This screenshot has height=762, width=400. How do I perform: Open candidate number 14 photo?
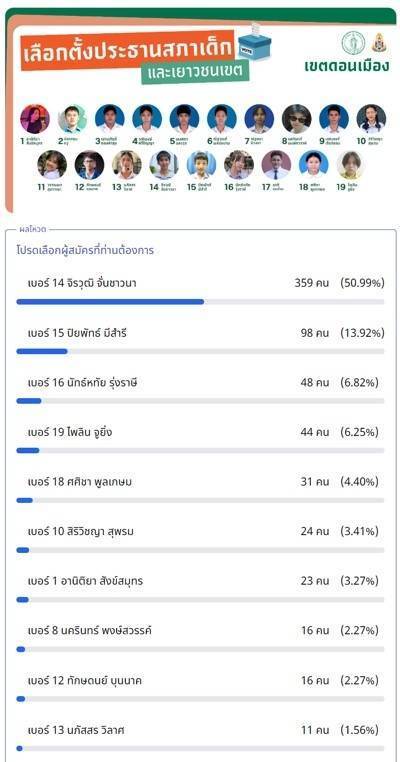click(164, 165)
